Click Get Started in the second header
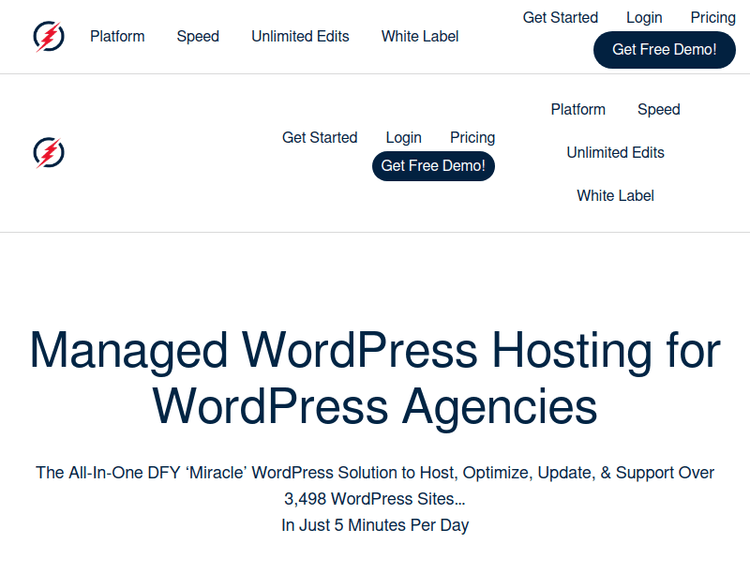Screen dimensions: 750x563 (x=319, y=138)
